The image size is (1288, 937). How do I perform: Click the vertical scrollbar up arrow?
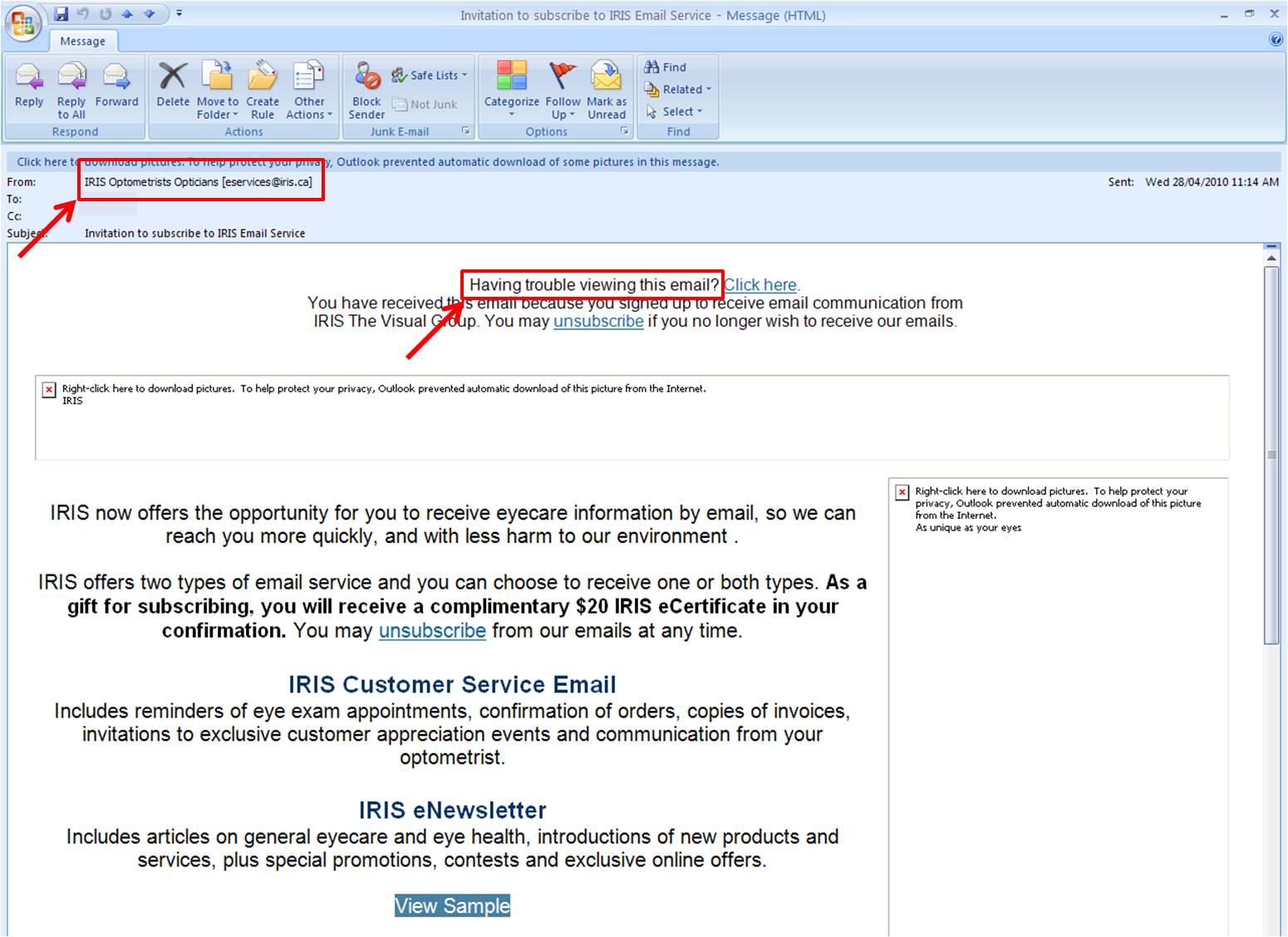click(x=1271, y=257)
